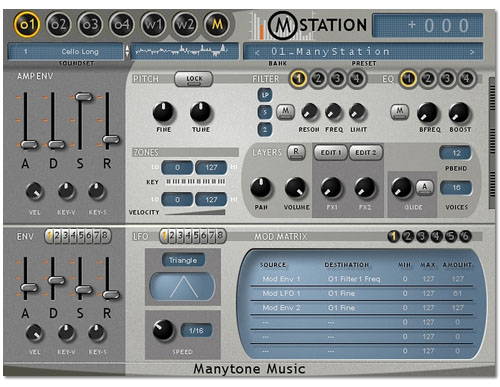Open the Triangle LFO waveform dropdown
Screen dimensions: 500x387
click(x=183, y=260)
